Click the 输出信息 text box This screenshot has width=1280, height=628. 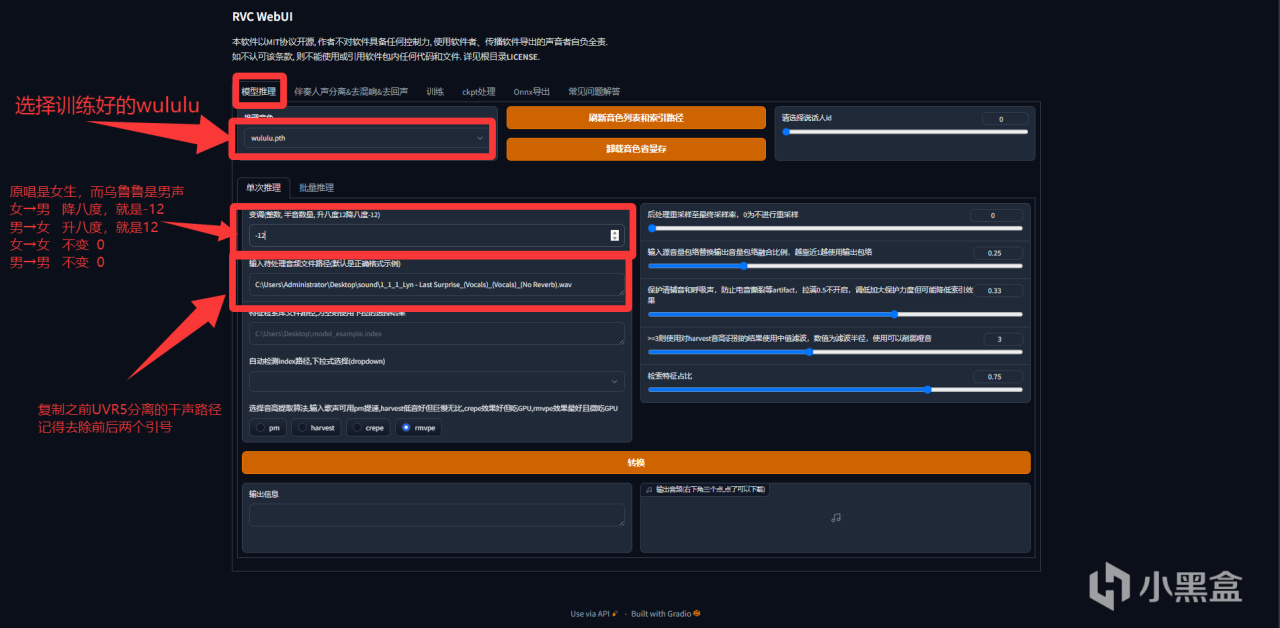point(436,514)
